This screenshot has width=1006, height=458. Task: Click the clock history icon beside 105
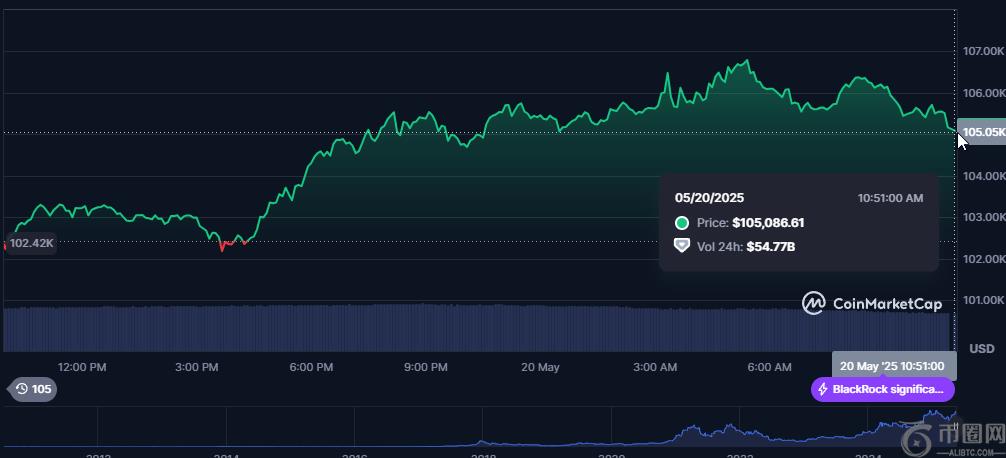21,389
